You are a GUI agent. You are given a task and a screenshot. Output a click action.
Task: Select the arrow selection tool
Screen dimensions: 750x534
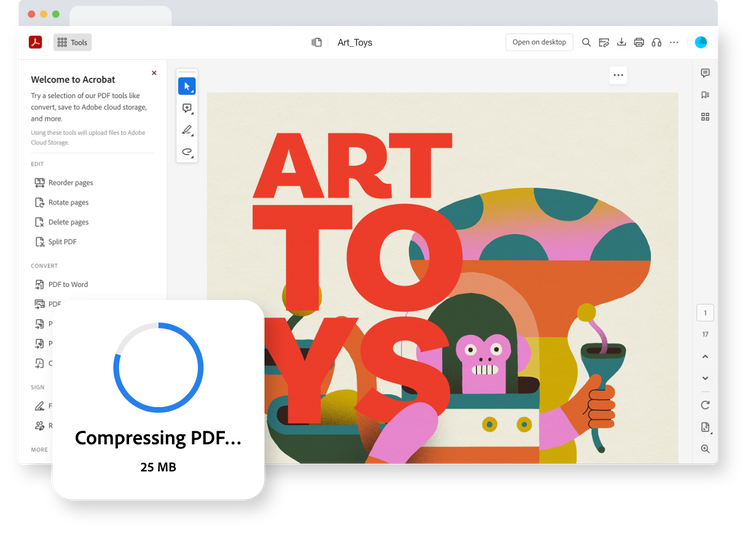point(187,86)
